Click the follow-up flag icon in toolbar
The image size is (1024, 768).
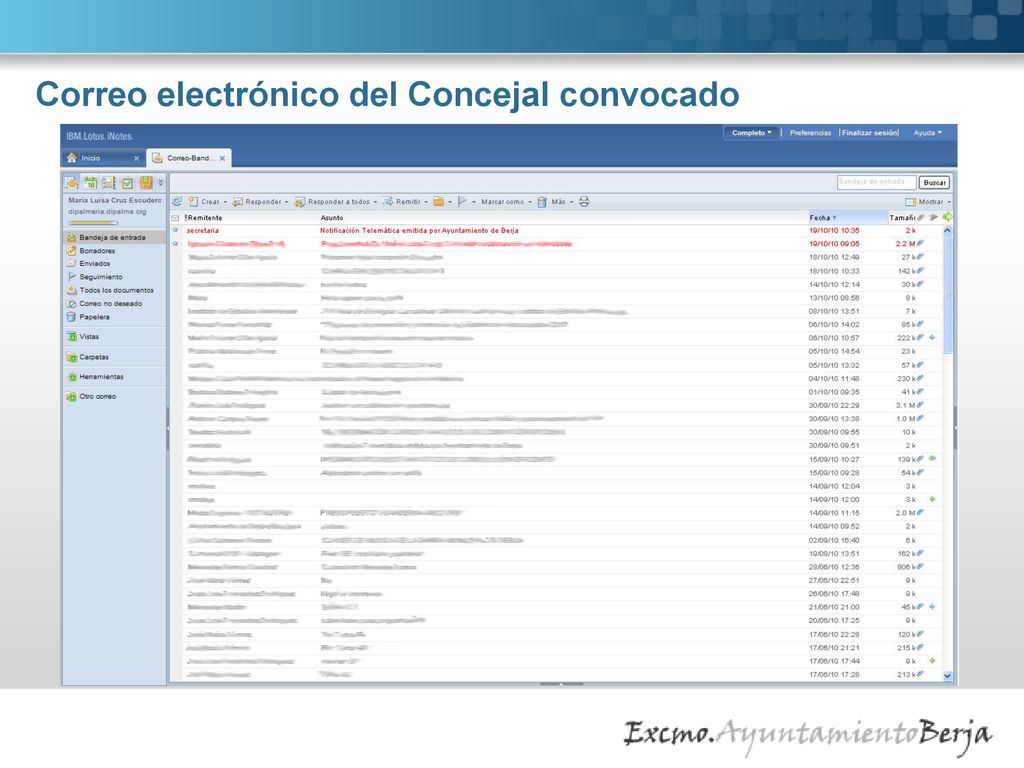pyautogui.click(x=462, y=202)
